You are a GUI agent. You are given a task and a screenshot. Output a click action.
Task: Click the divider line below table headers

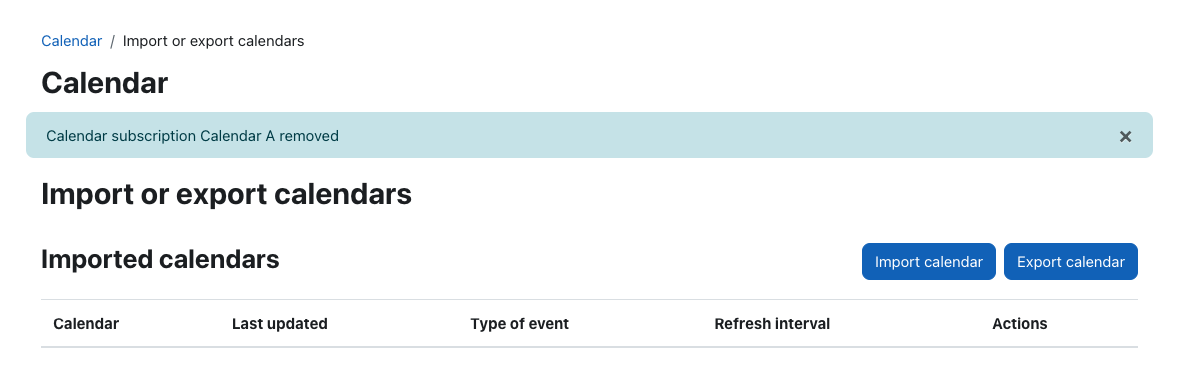[590, 347]
